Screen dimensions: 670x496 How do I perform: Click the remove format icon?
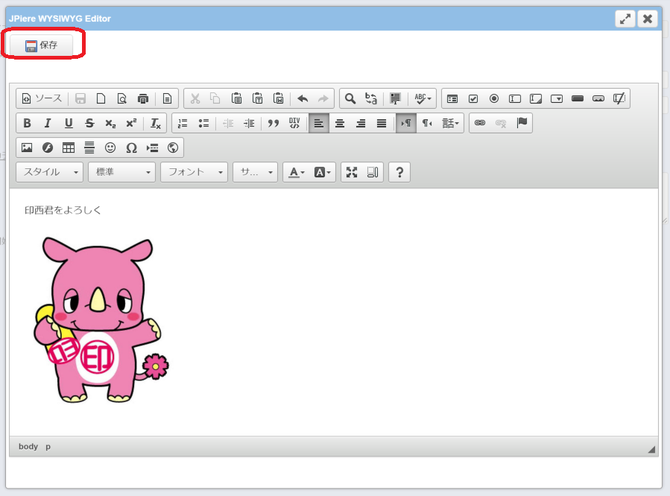(x=156, y=123)
